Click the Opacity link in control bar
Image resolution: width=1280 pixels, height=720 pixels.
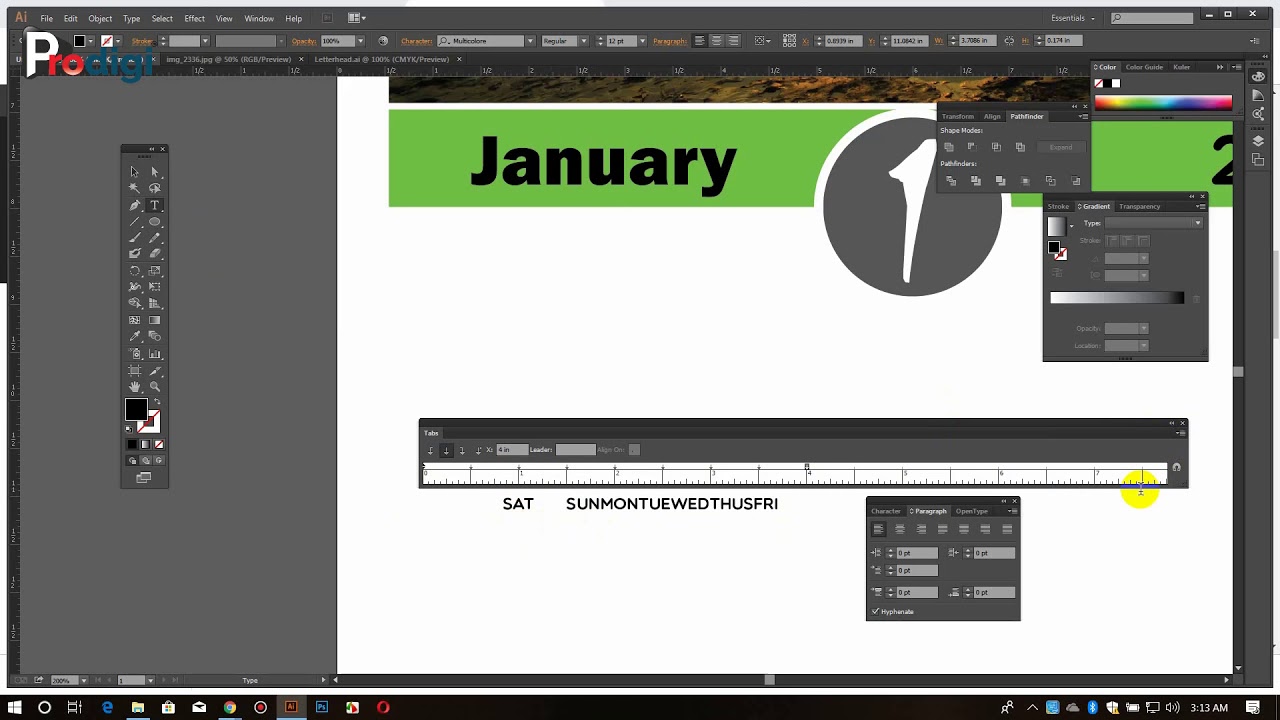304,41
